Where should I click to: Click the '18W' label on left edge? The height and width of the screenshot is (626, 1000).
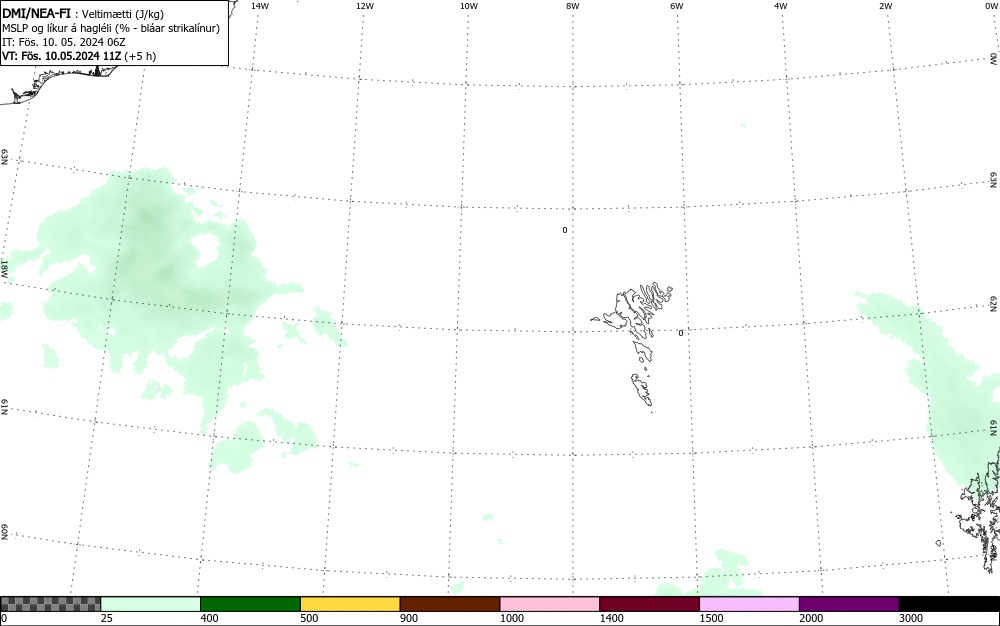4,270
